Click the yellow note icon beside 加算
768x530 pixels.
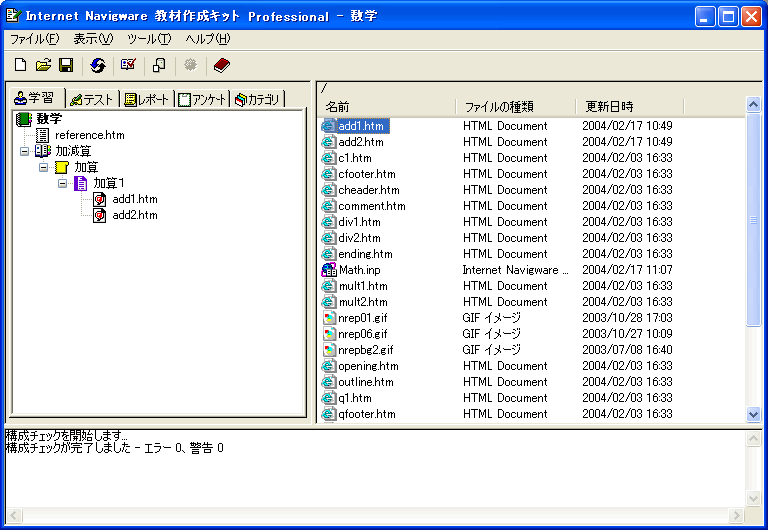click(x=62, y=167)
